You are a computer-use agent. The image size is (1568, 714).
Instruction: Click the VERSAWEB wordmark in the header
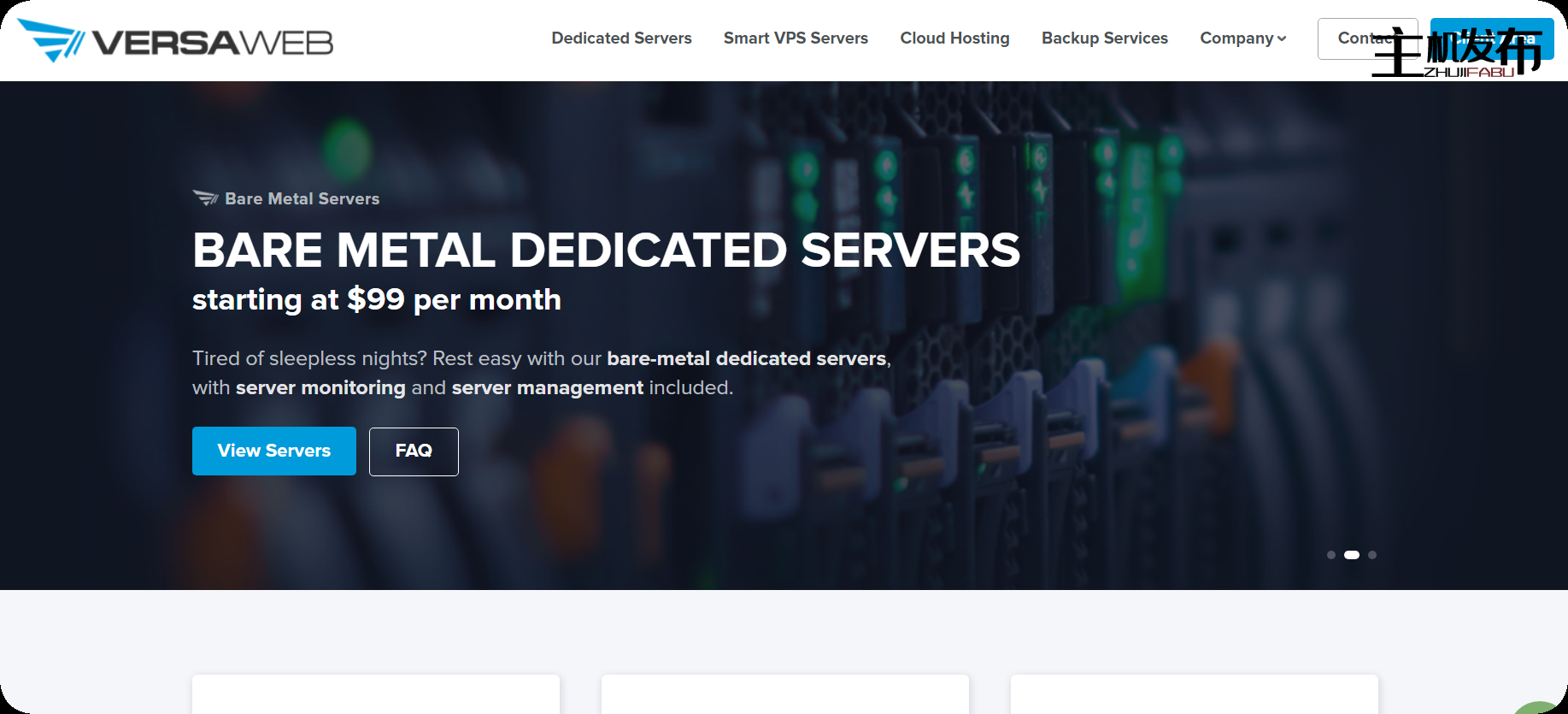[x=212, y=43]
